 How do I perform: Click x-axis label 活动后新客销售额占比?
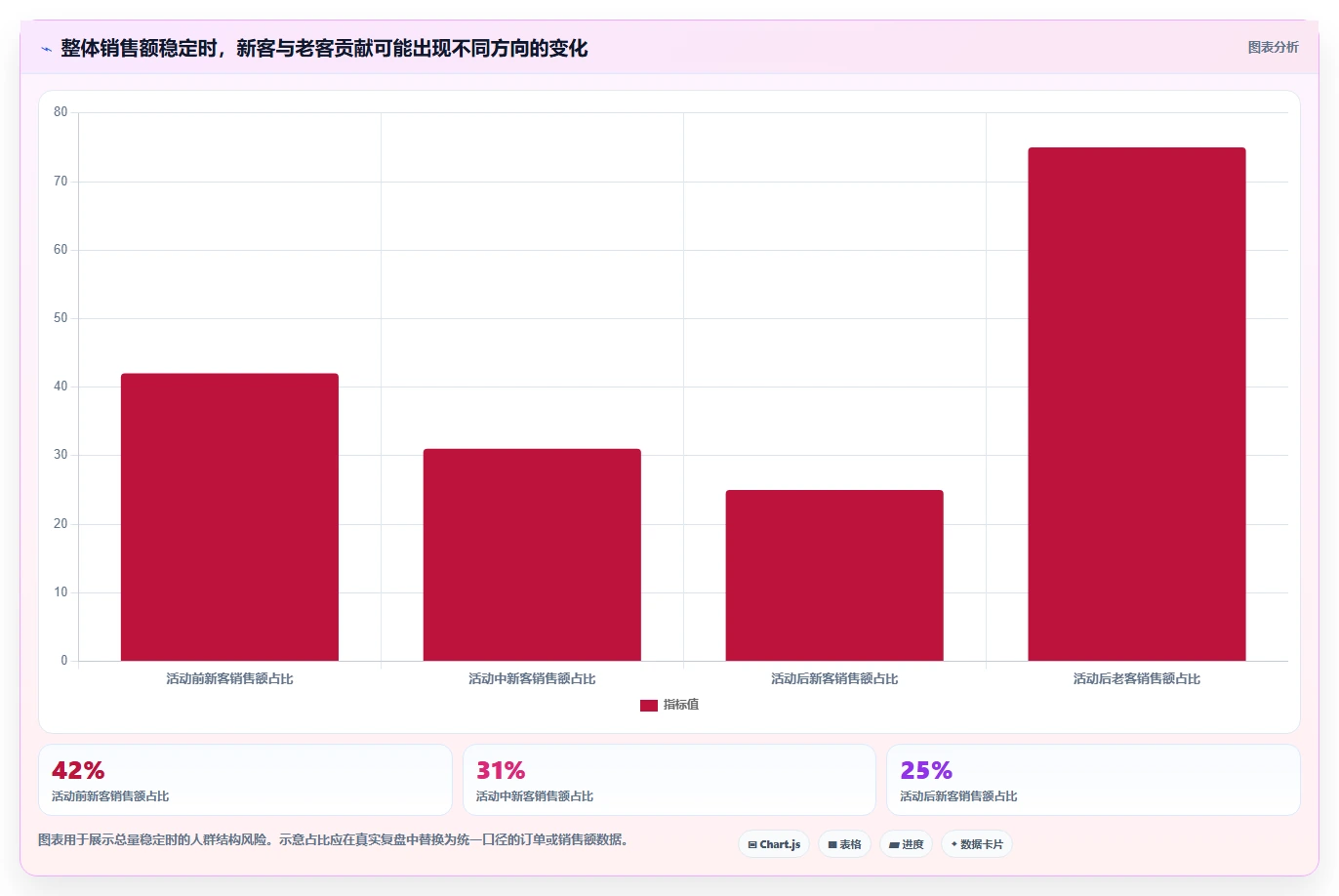pyautogui.click(x=834, y=678)
